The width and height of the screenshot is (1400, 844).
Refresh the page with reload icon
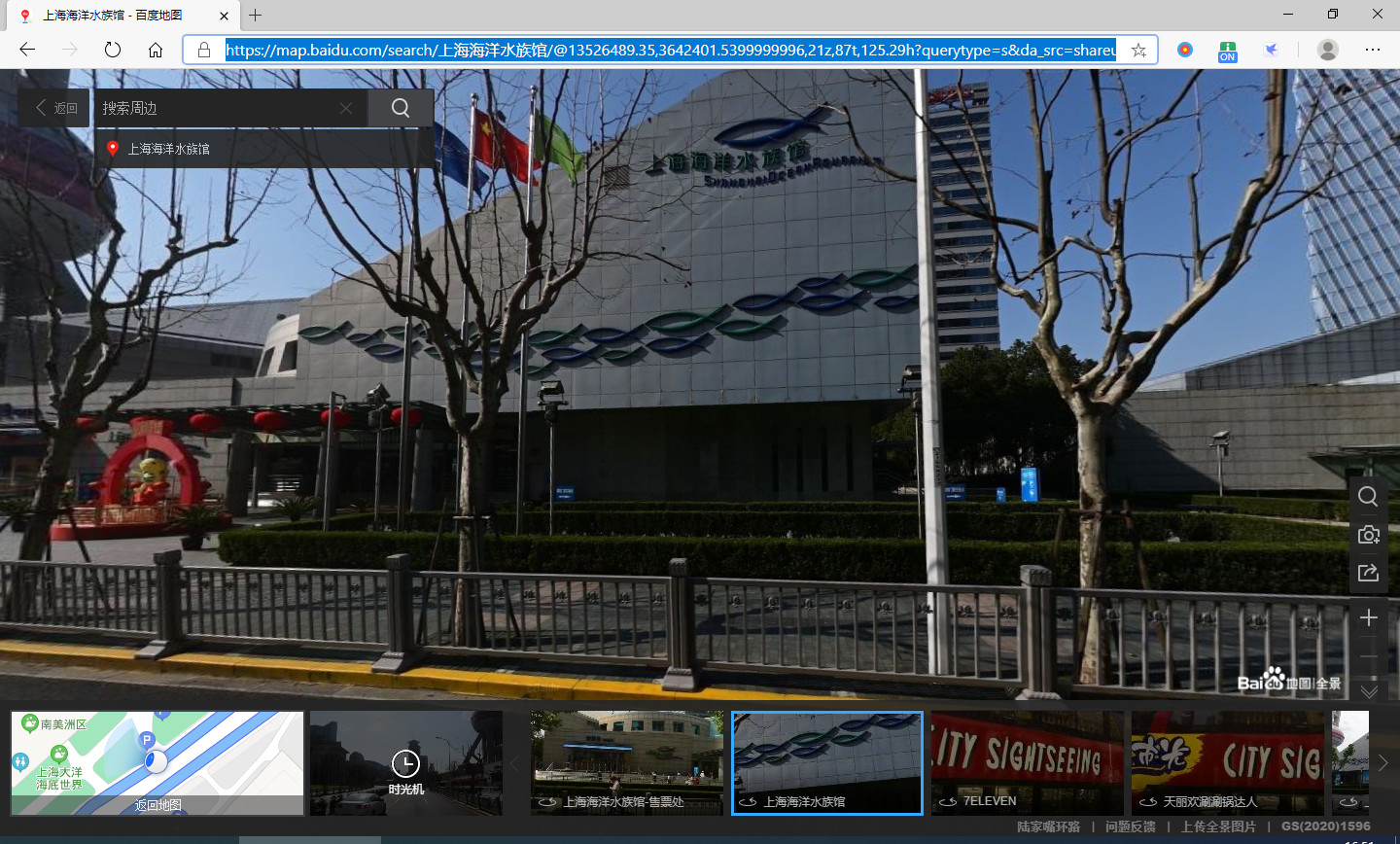pyautogui.click(x=113, y=50)
